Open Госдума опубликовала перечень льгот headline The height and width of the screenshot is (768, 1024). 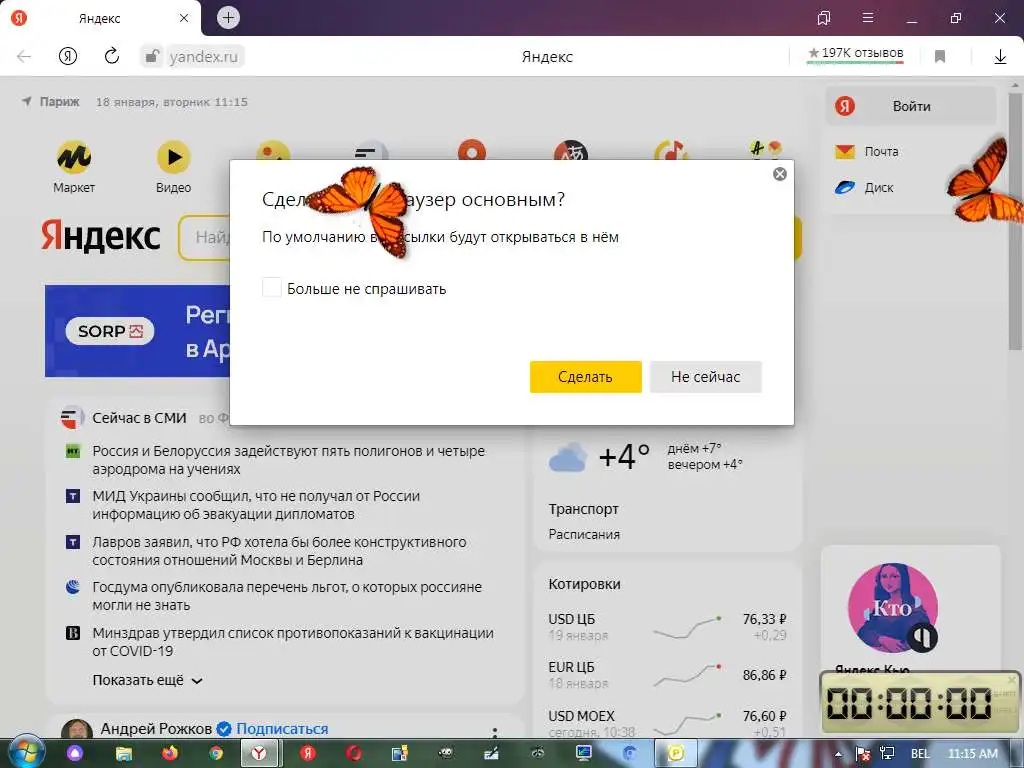[x=287, y=596]
